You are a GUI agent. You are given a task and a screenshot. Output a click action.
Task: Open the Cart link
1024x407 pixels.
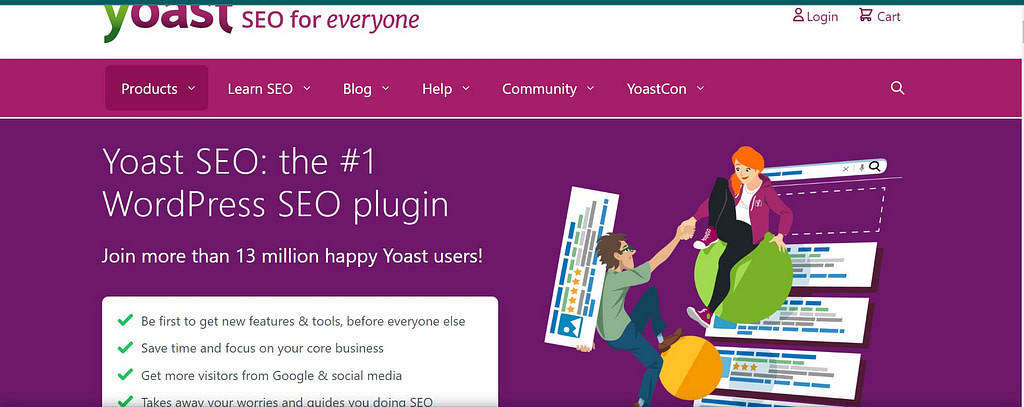click(x=880, y=16)
